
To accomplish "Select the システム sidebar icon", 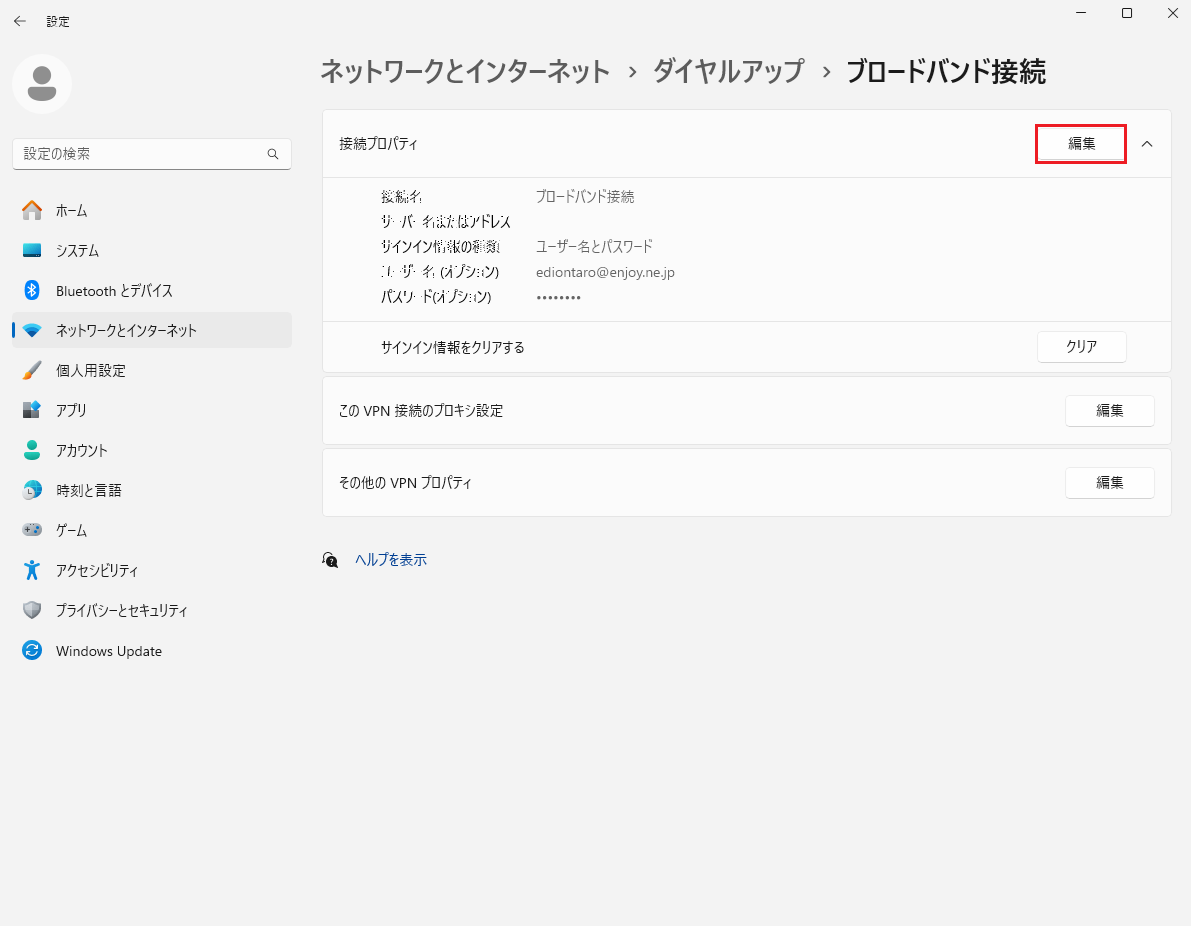I will tap(32, 250).
